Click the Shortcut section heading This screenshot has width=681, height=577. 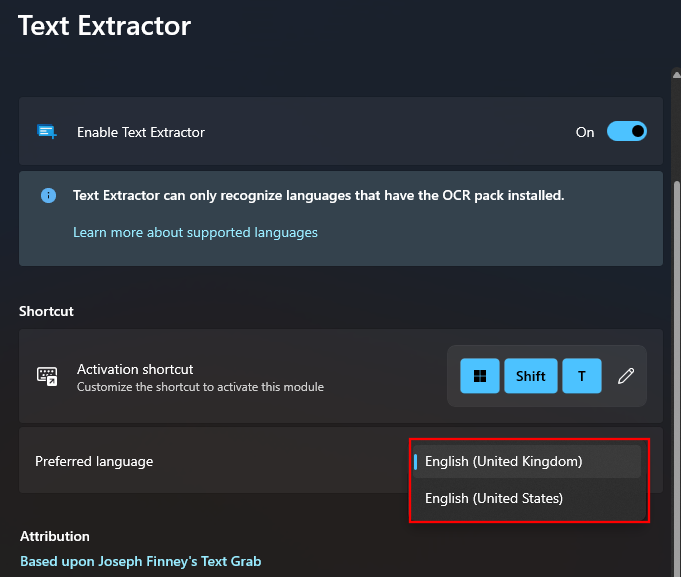pos(46,311)
